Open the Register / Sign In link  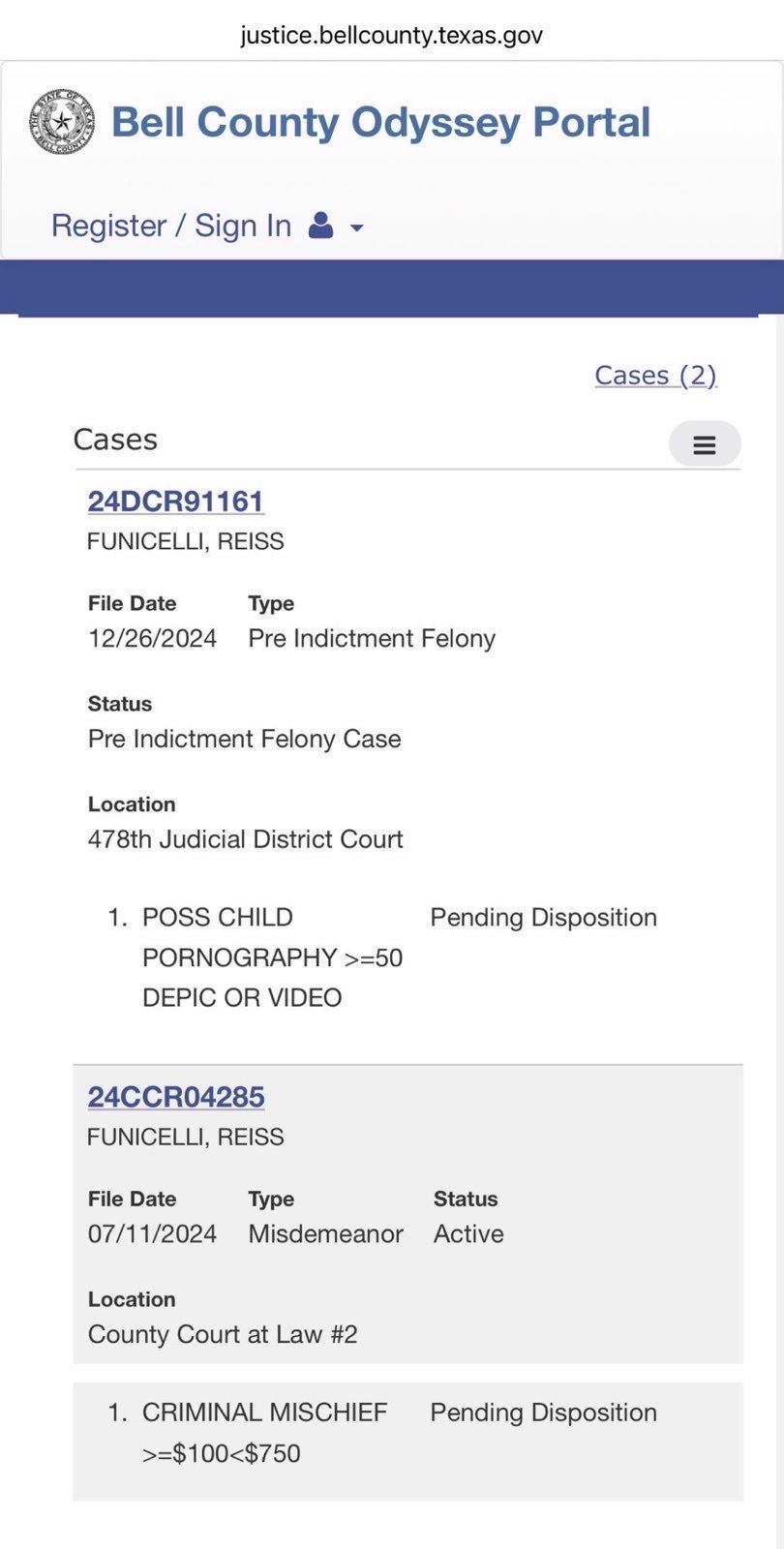point(171,226)
